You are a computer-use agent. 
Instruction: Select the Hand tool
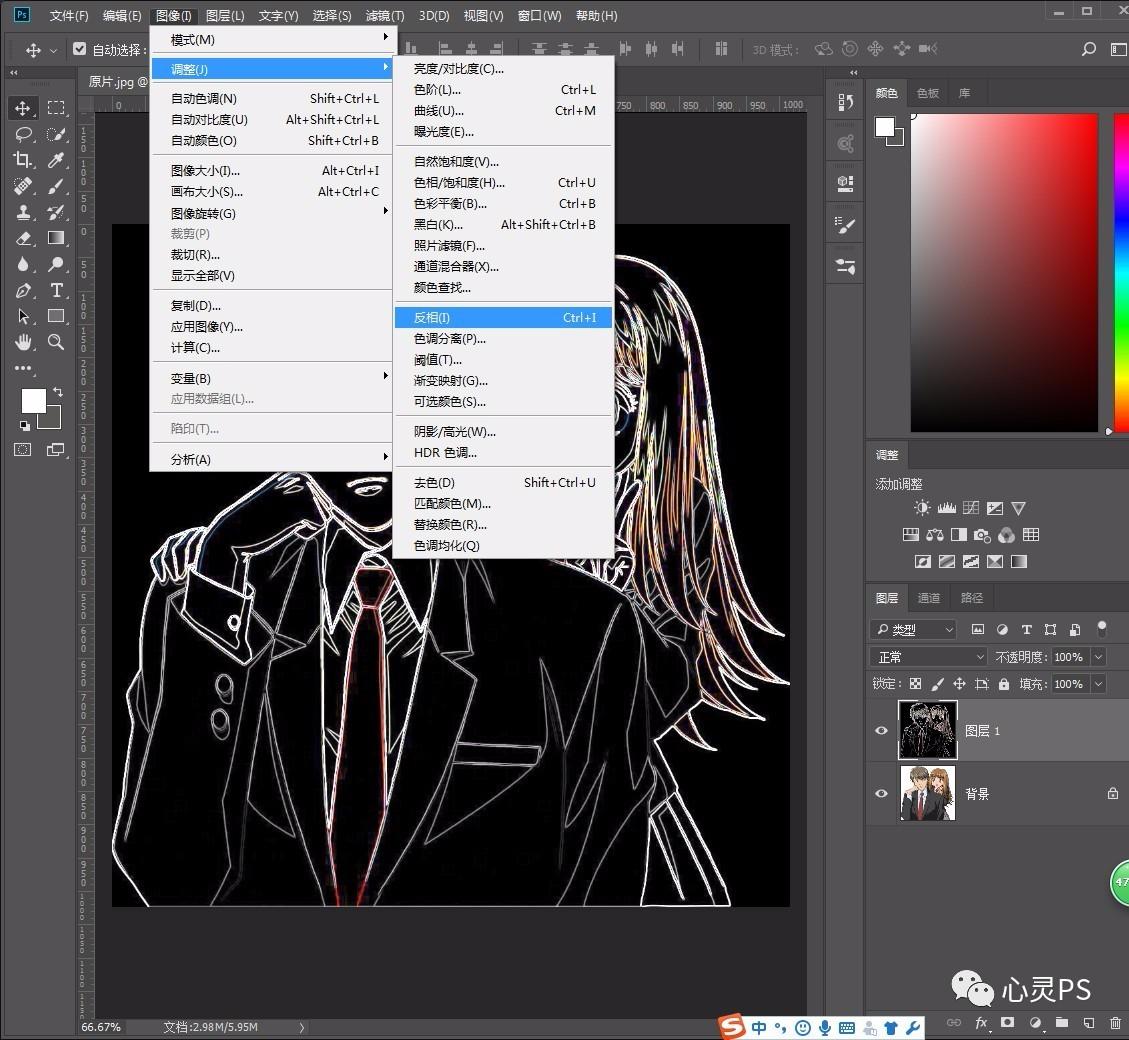[x=24, y=342]
